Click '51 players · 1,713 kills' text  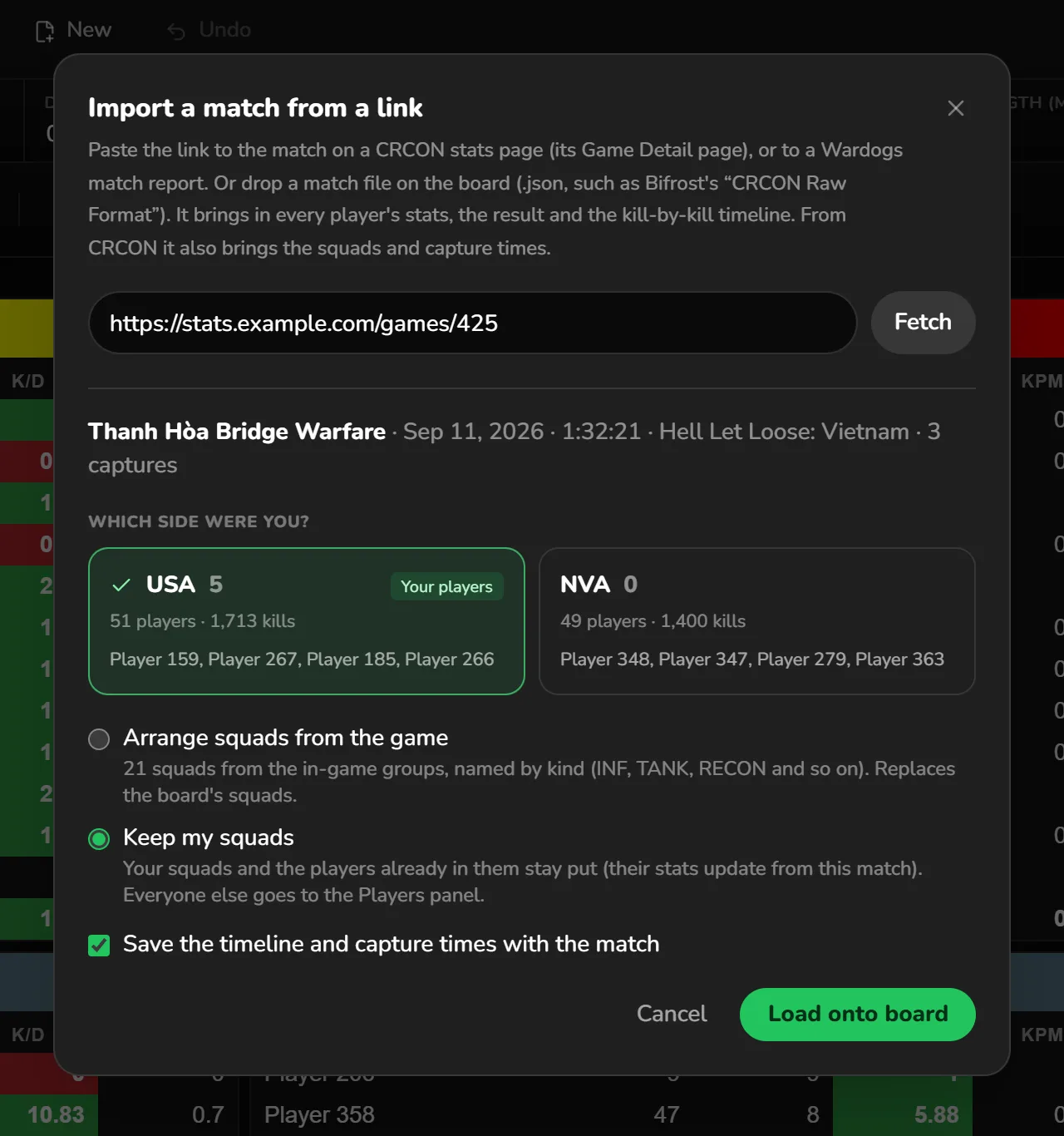tap(202, 621)
